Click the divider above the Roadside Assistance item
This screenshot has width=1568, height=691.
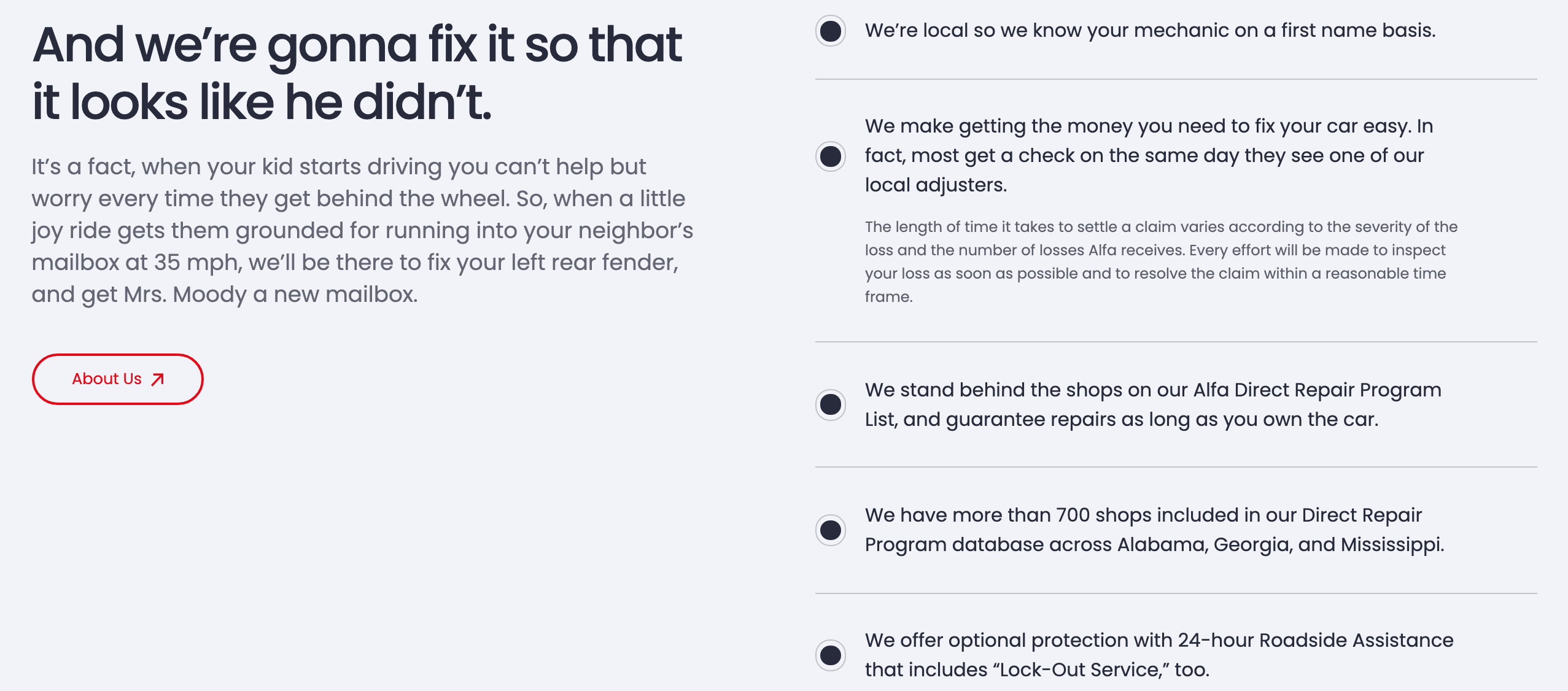(x=1176, y=593)
